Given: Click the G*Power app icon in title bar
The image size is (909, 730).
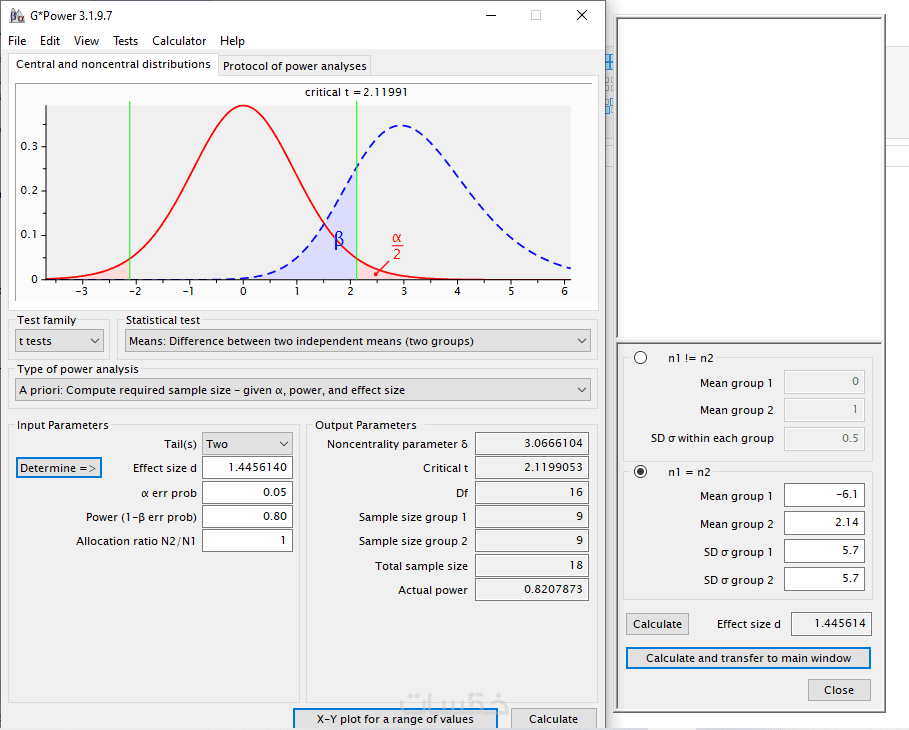Looking at the screenshot, I should (17, 16).
